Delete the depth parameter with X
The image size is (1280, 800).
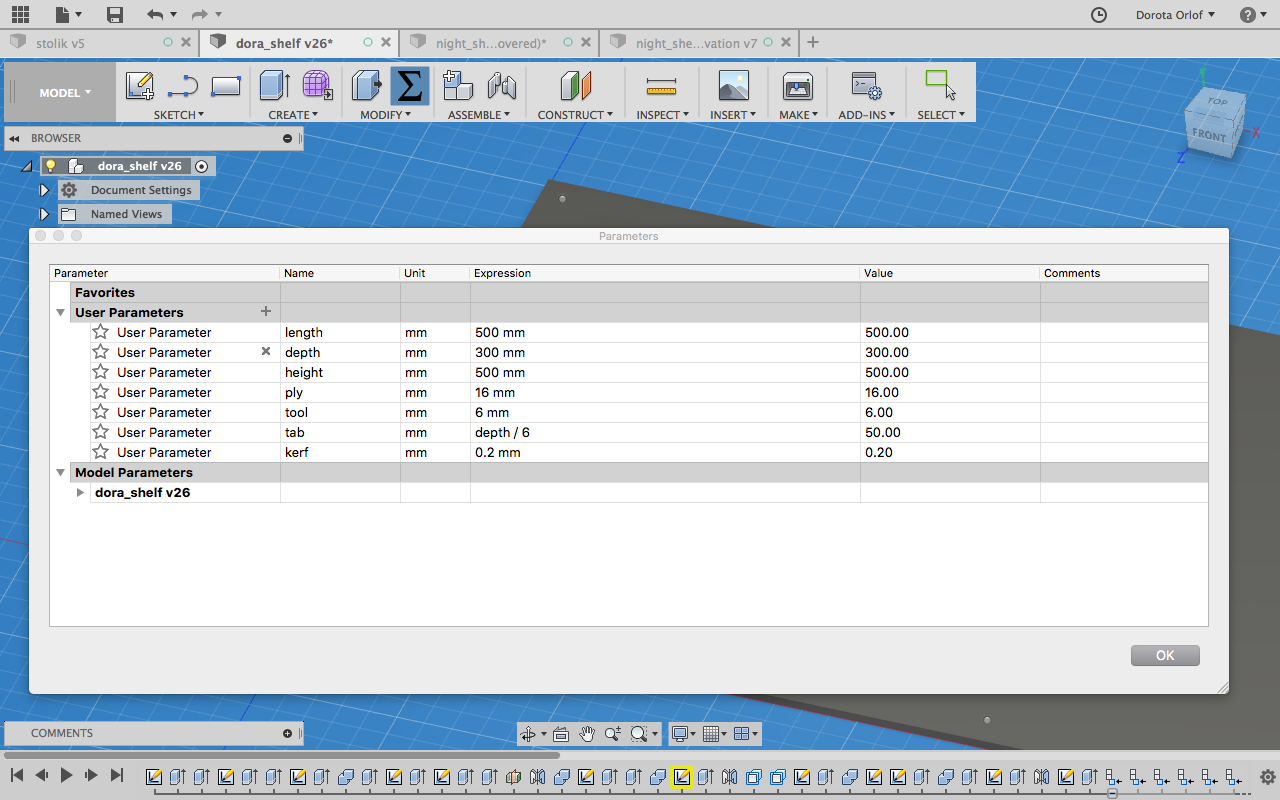pyautogui.click(x=266, y=352)
